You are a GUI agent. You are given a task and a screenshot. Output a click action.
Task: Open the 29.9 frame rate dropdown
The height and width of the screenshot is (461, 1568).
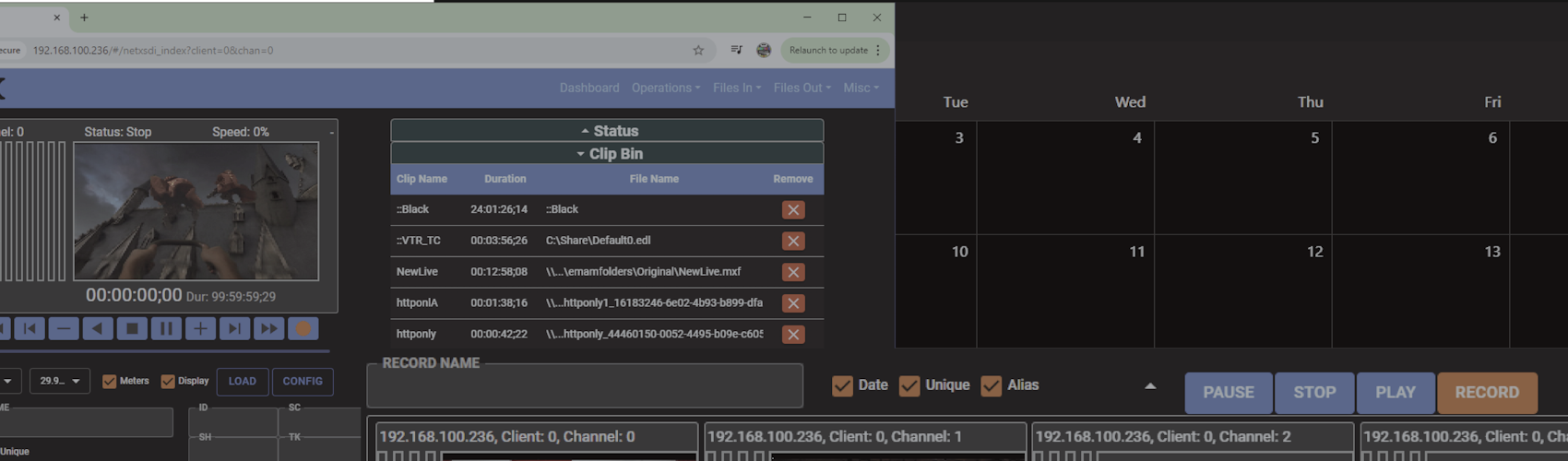click(x=60, y=382)
